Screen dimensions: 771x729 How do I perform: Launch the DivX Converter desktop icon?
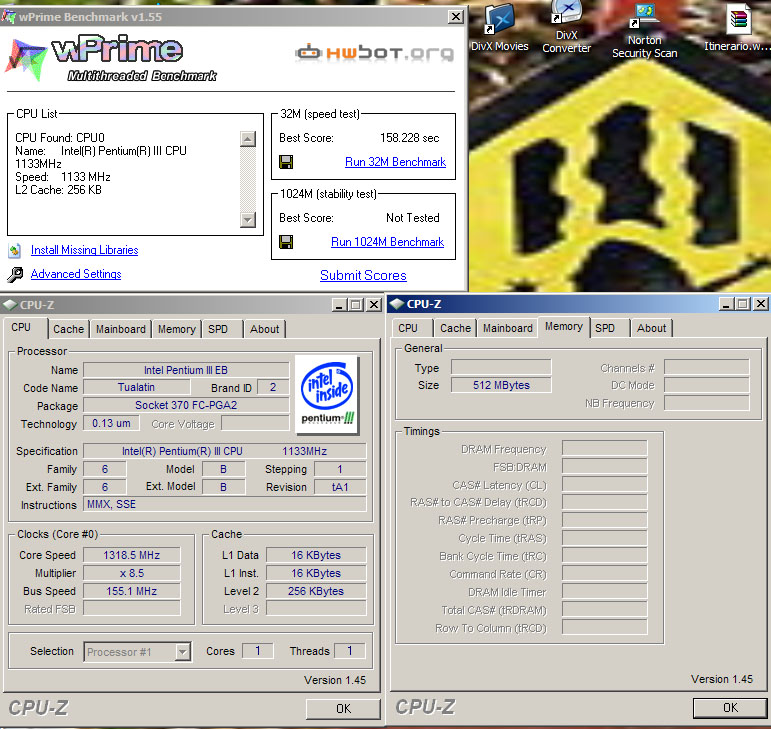pos(566,26)
